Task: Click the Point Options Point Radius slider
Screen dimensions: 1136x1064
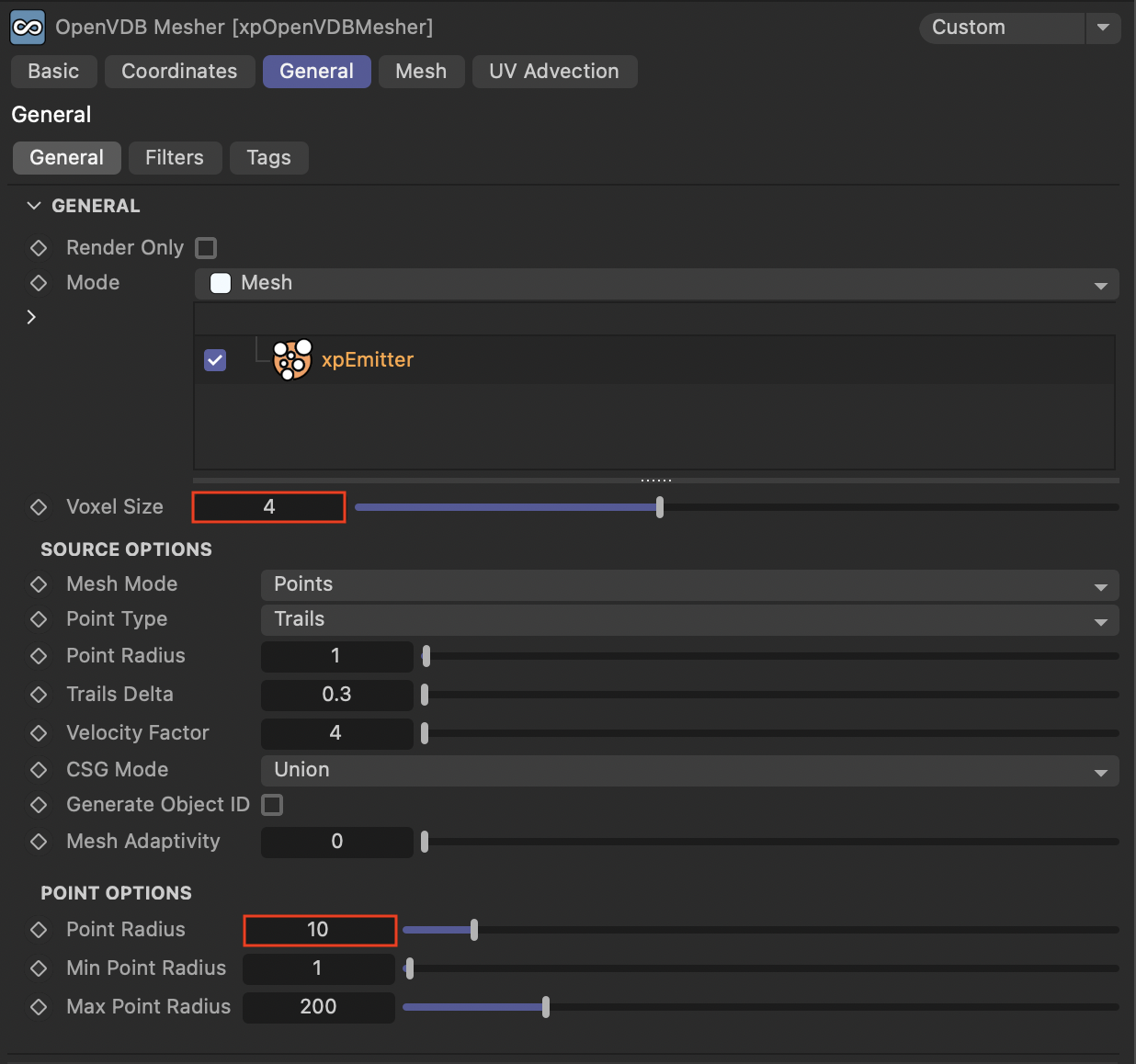Action: 761,930
